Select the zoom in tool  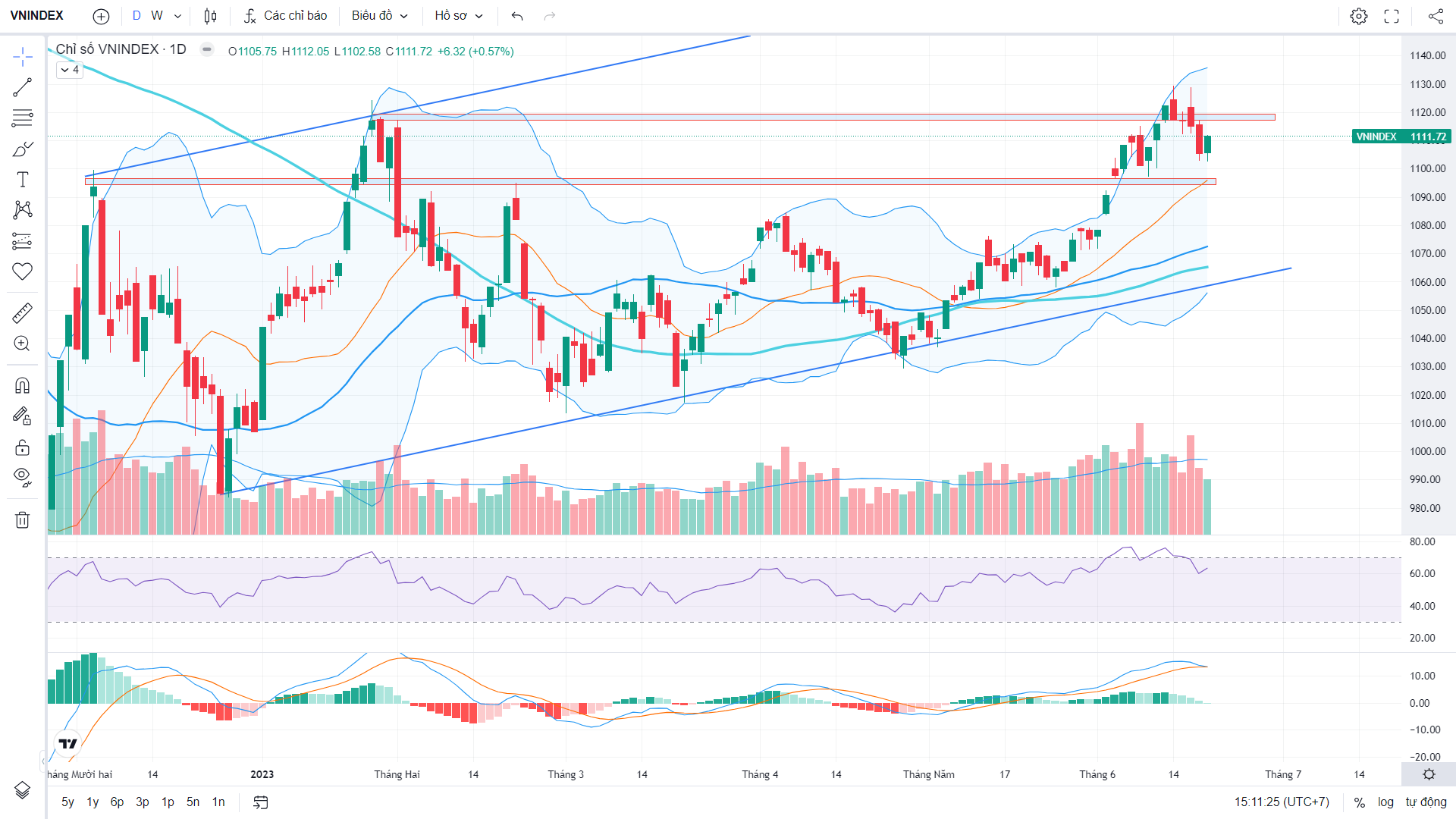(23, 344)
